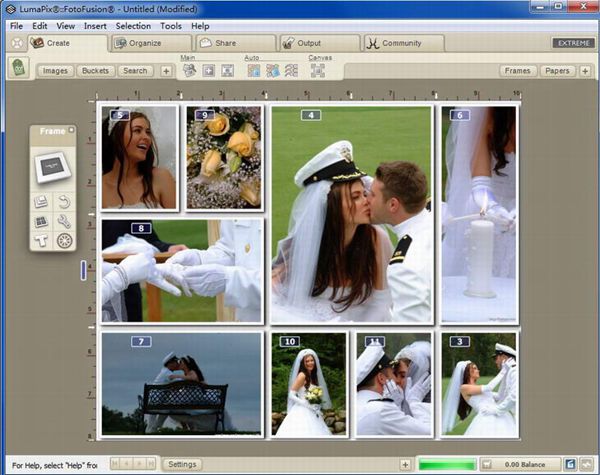Select photo 9 of the yellow rose bouquet
The width and height of the screenshot is (600, 475).
click(224, 157)
